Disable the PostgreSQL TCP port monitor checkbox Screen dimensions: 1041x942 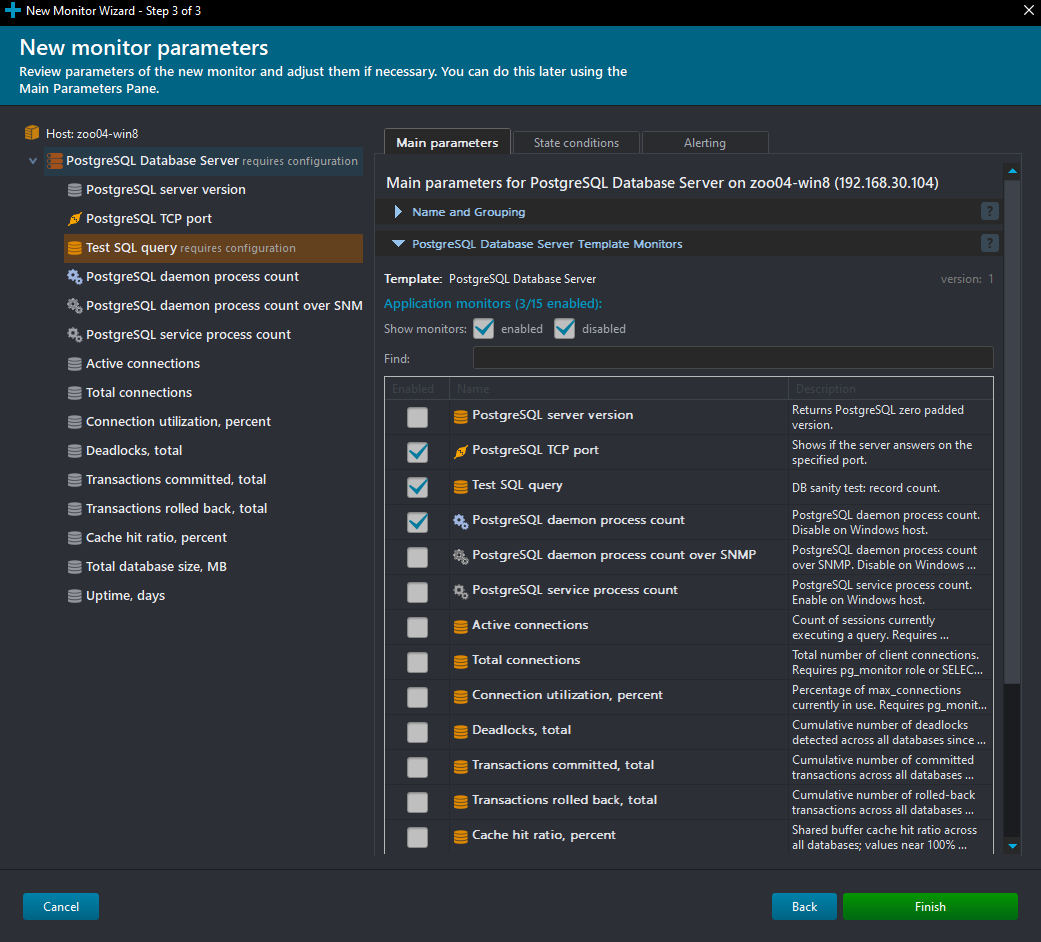[418, 452]
